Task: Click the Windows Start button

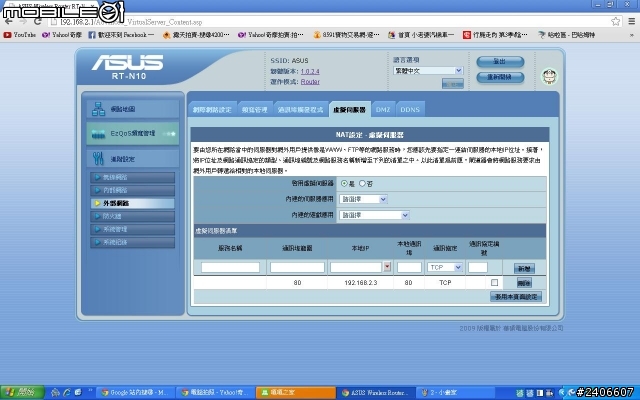Action: (22, 392)
